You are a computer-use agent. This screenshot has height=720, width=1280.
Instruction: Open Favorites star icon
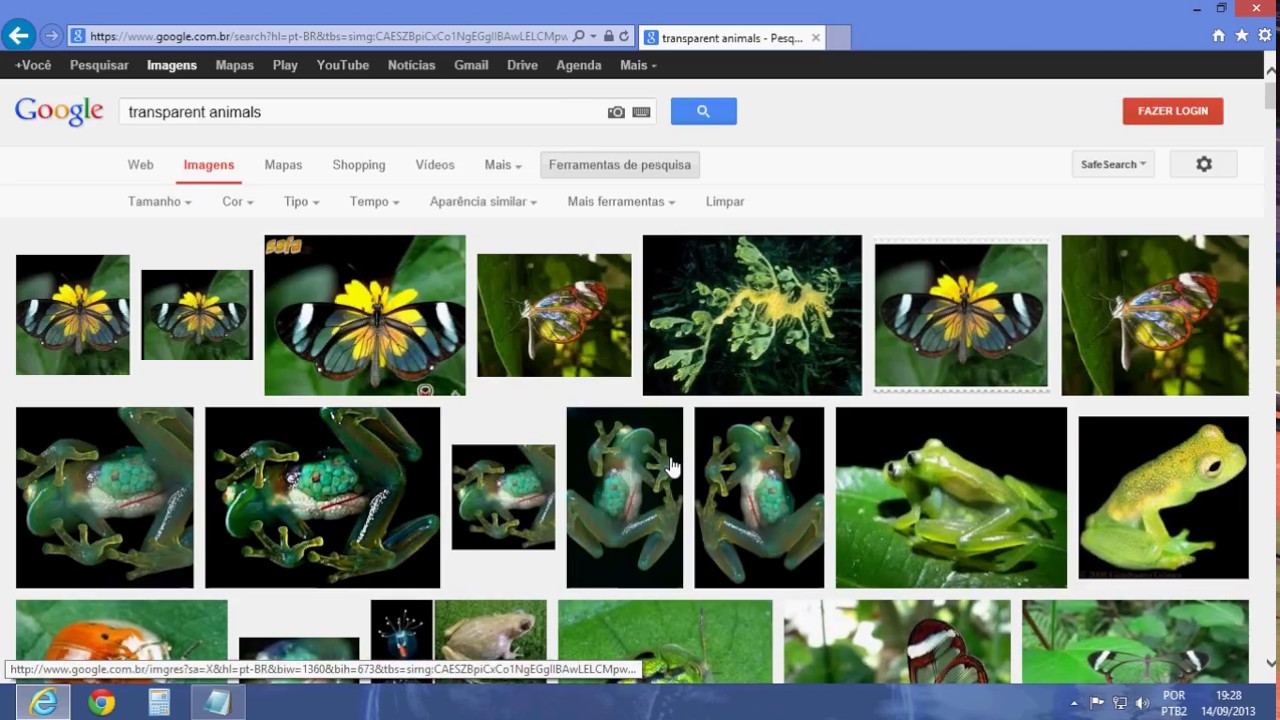(1241, 36)
